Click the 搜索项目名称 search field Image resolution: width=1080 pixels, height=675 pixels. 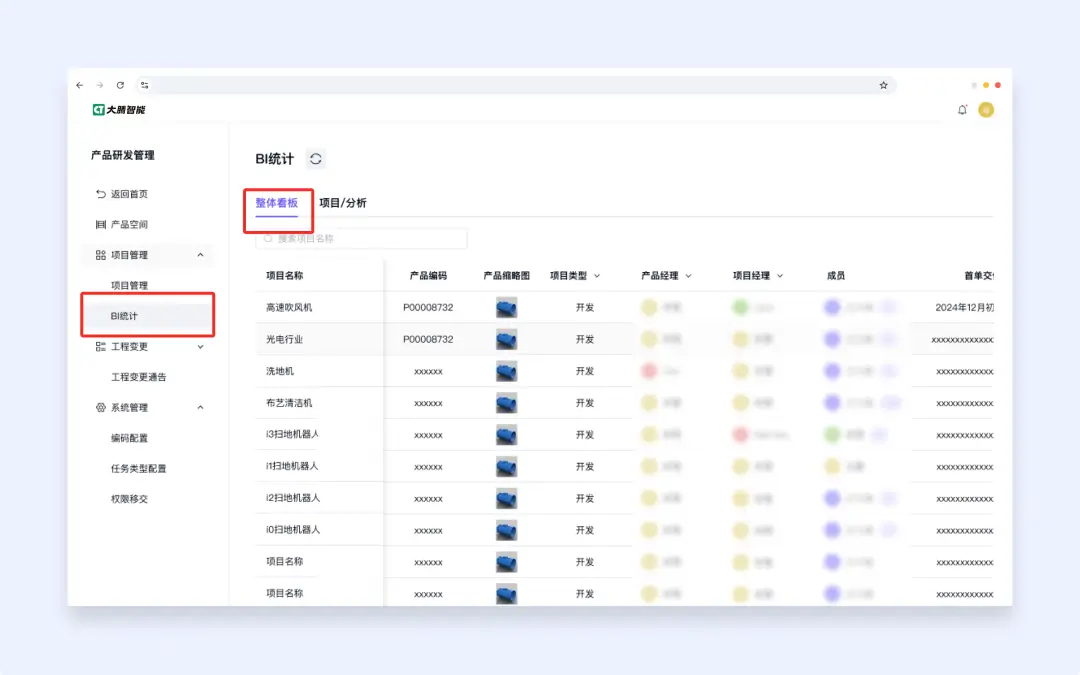tap(360, 238)
